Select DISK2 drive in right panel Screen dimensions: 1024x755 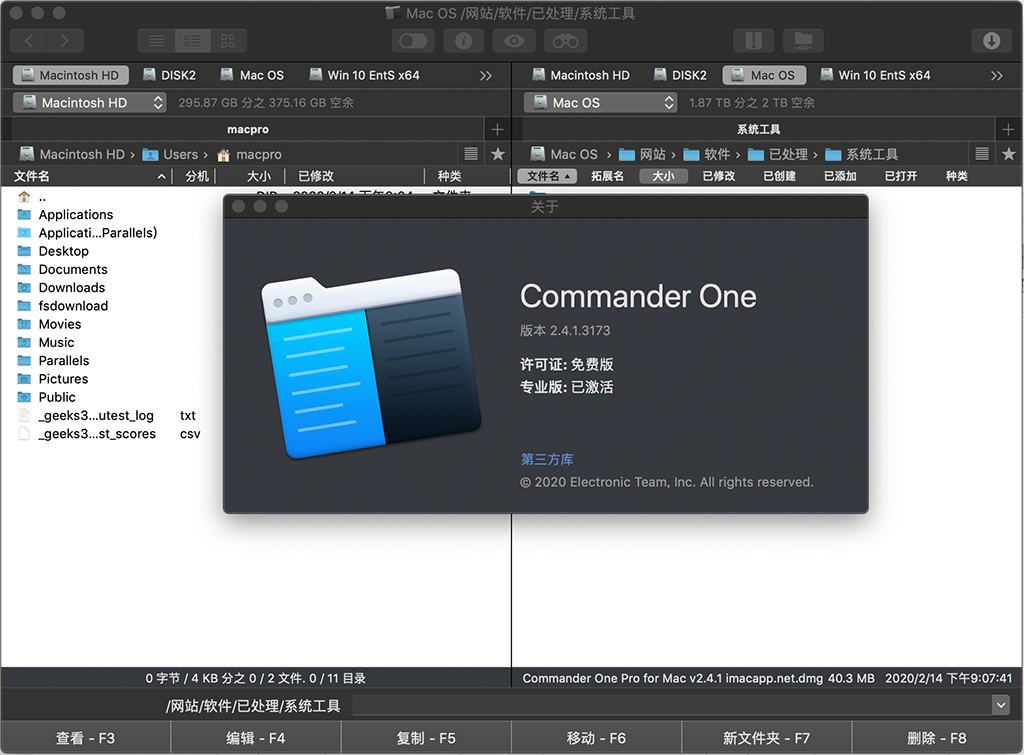point(680,75)
